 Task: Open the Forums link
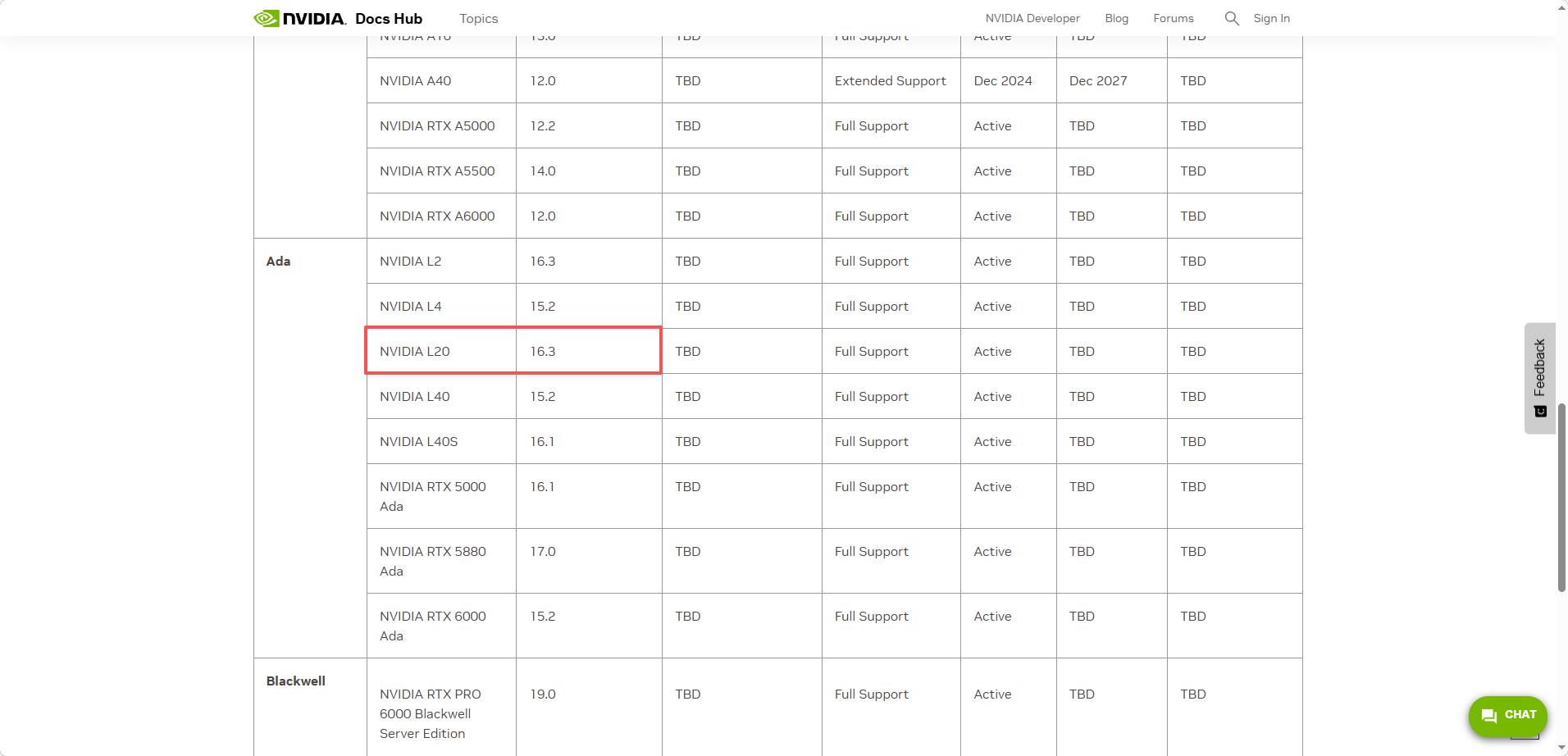click(x=1173, y=18)
